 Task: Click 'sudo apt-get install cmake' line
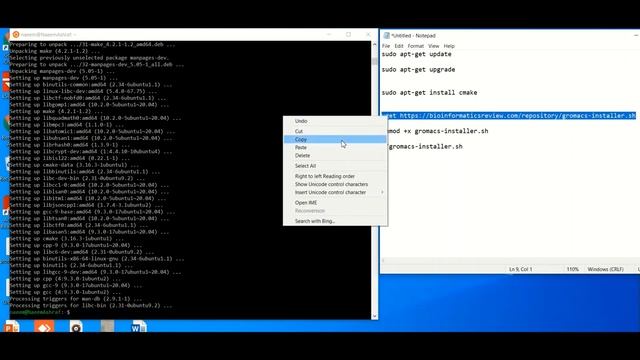tap(429, 93)
